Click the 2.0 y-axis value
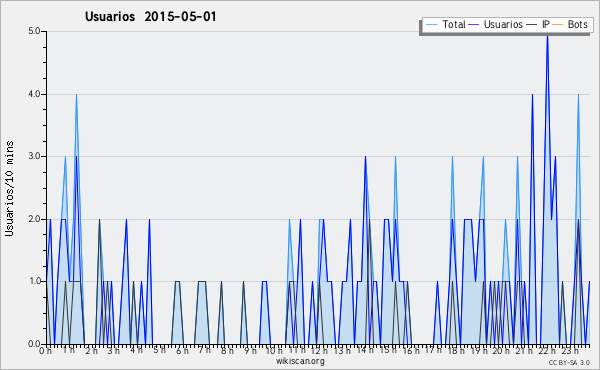 coord(34,219)
